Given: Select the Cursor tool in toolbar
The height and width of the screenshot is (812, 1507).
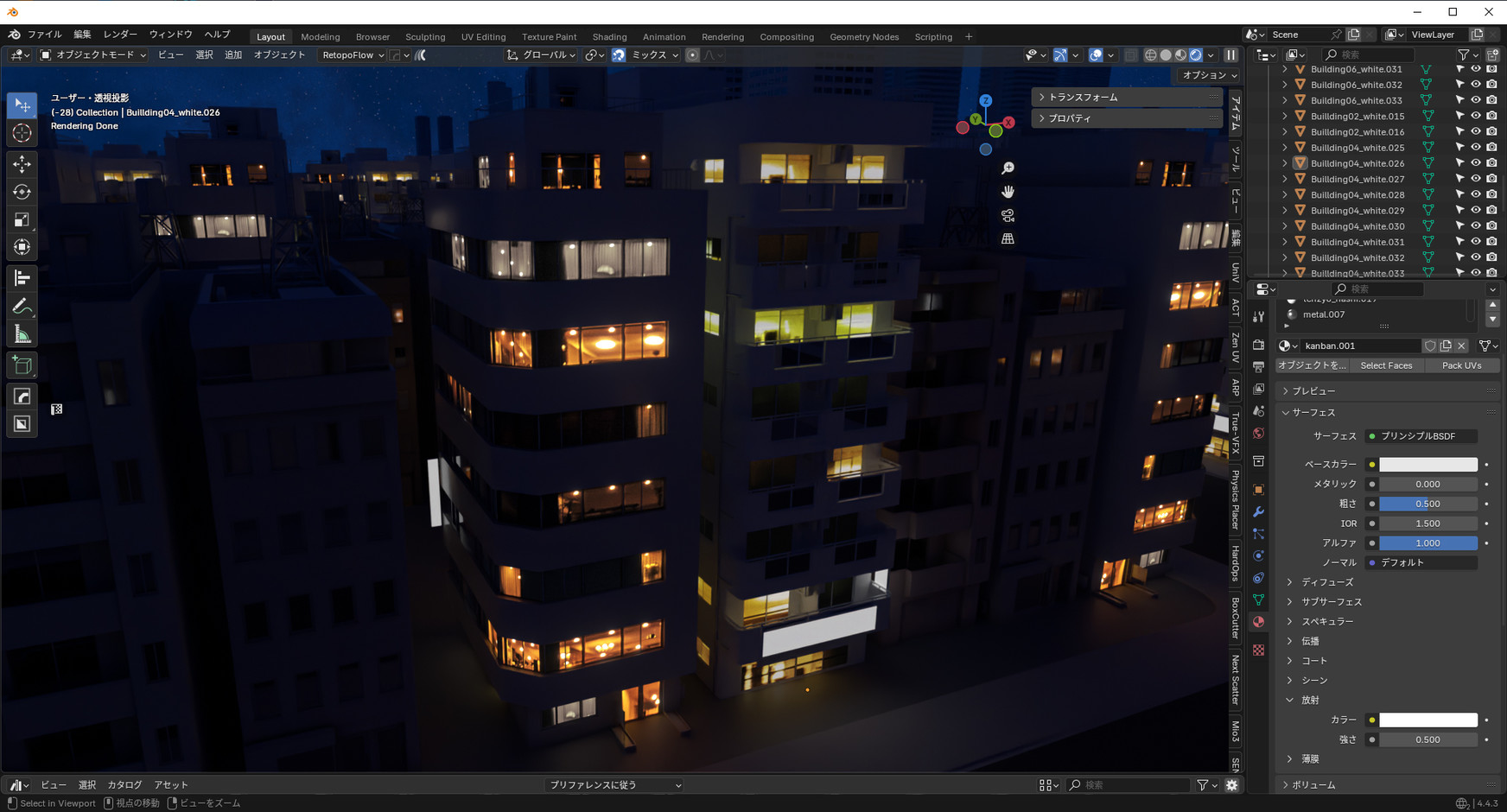Looking at the screenshot, I should pyautogui.click(x=22, y=133).
